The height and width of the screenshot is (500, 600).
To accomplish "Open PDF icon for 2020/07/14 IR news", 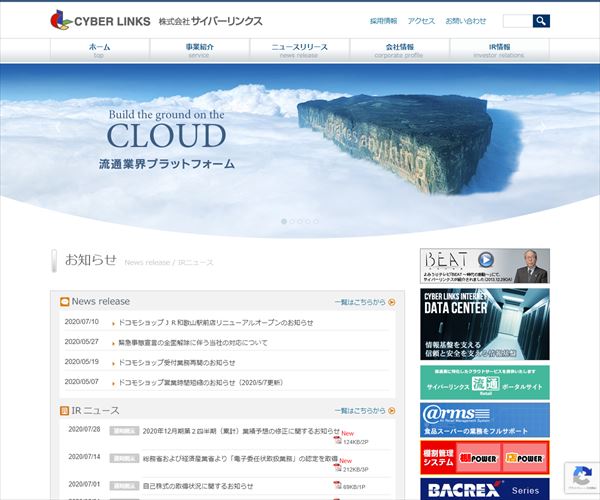I will tap(338, 467).
